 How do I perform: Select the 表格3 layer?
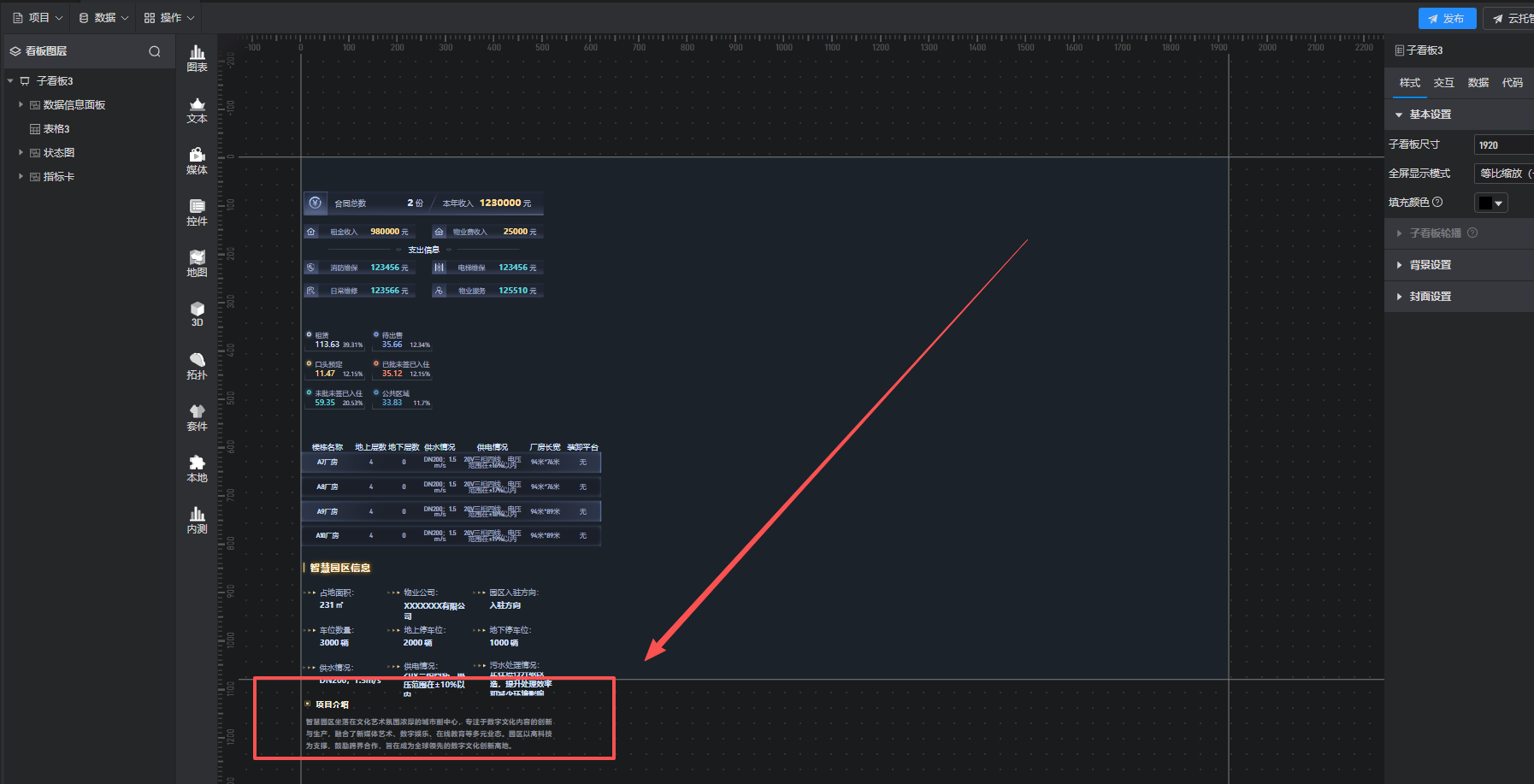(x=56, y=129)
